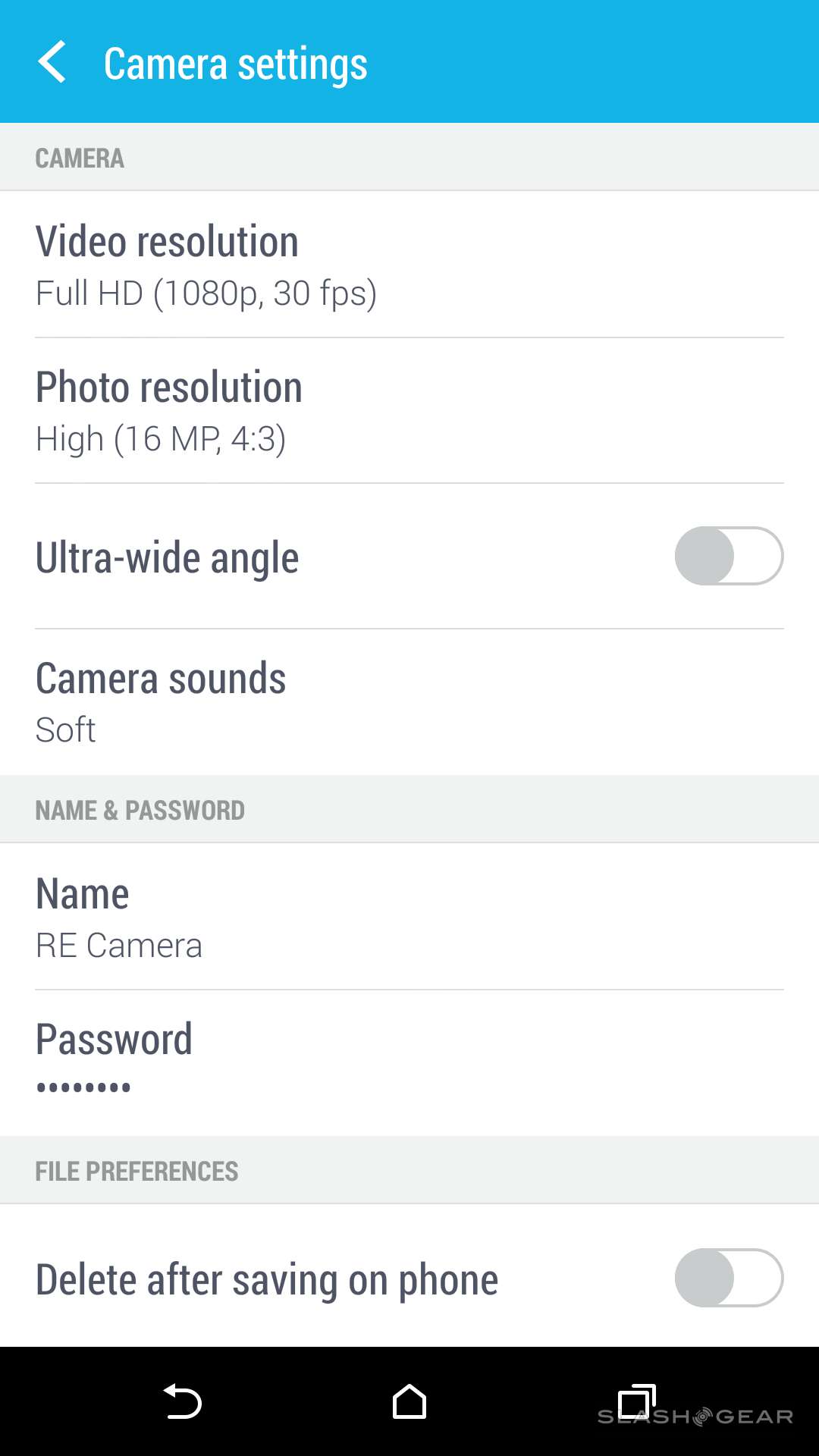The height and width of the screenshot is (1456, 819).
Task: Tap the Delete after saving label
Action: click(267, 1280)
